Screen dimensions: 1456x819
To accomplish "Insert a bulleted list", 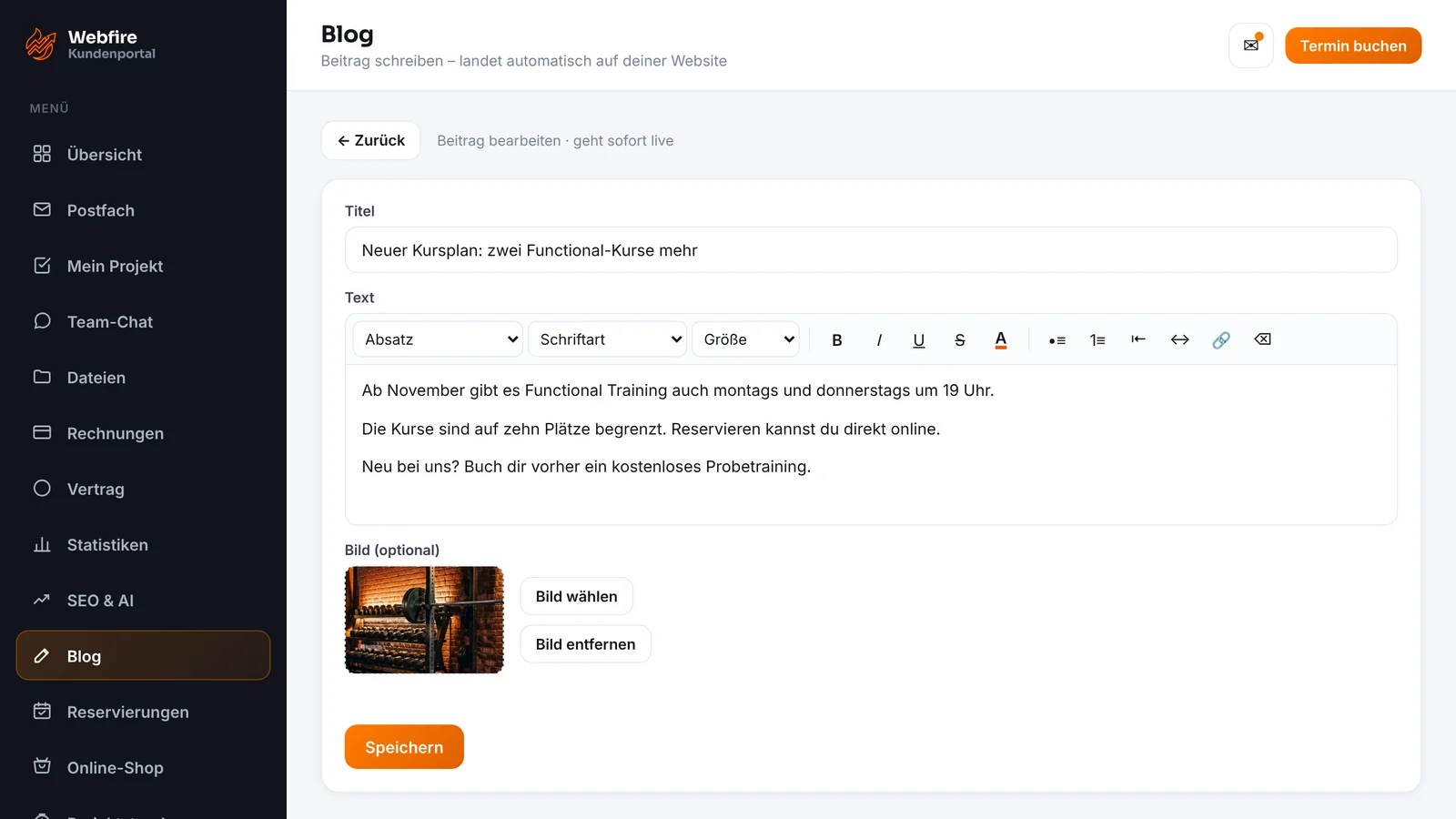I will pyautogui.click(x=1057, y=339).
